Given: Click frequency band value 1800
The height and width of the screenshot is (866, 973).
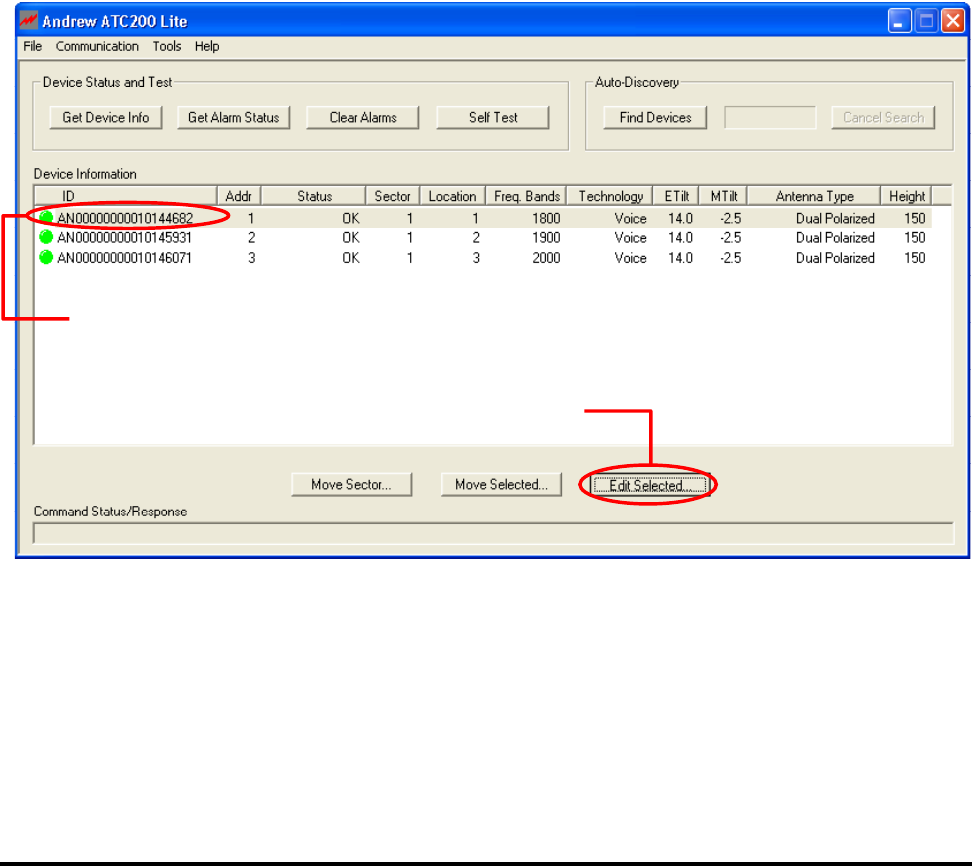Looking at the screenshot, I should [546, 218].
